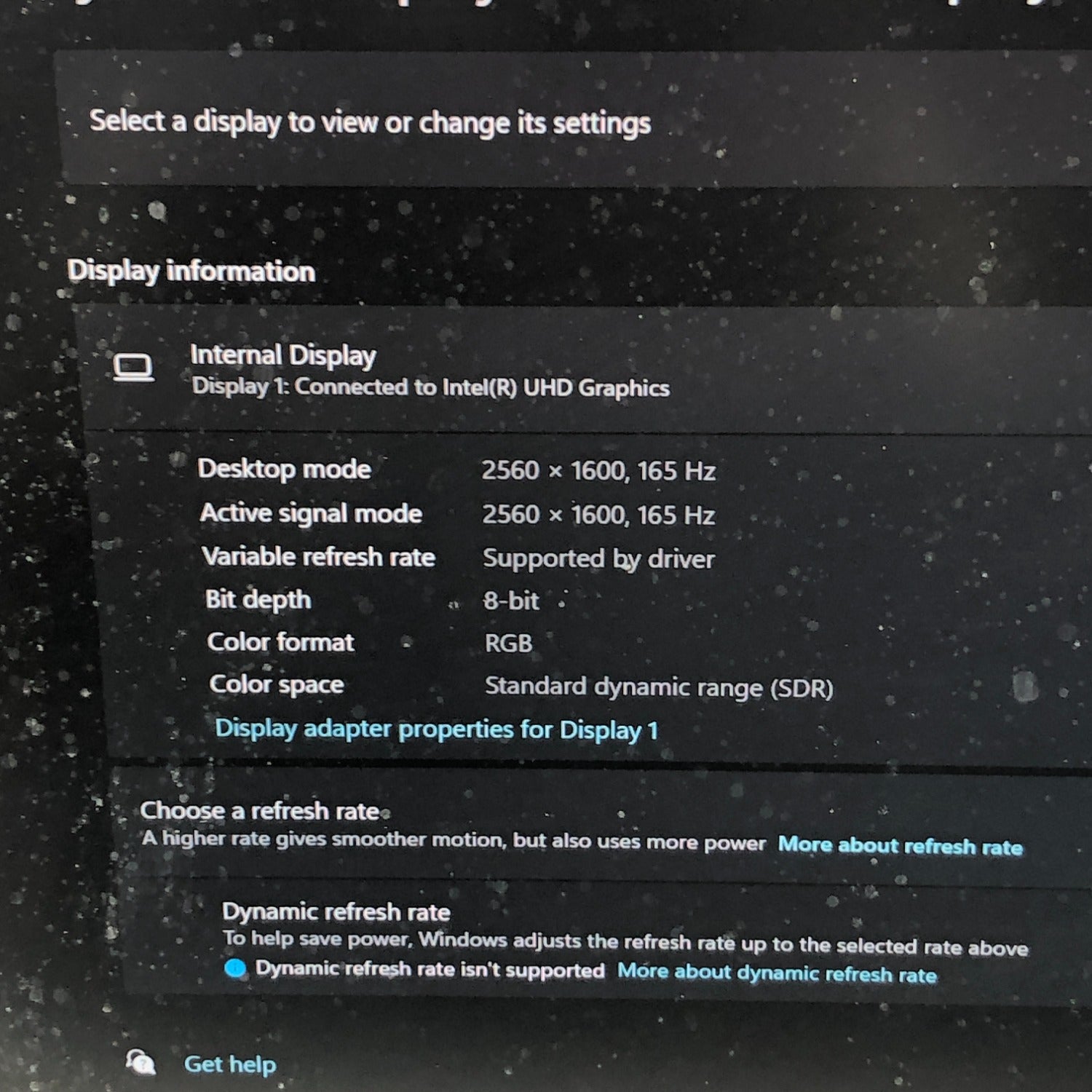1092x1092 pixels.
Task: Click the Get help speech bubble icon
Action: [141, 1062]
